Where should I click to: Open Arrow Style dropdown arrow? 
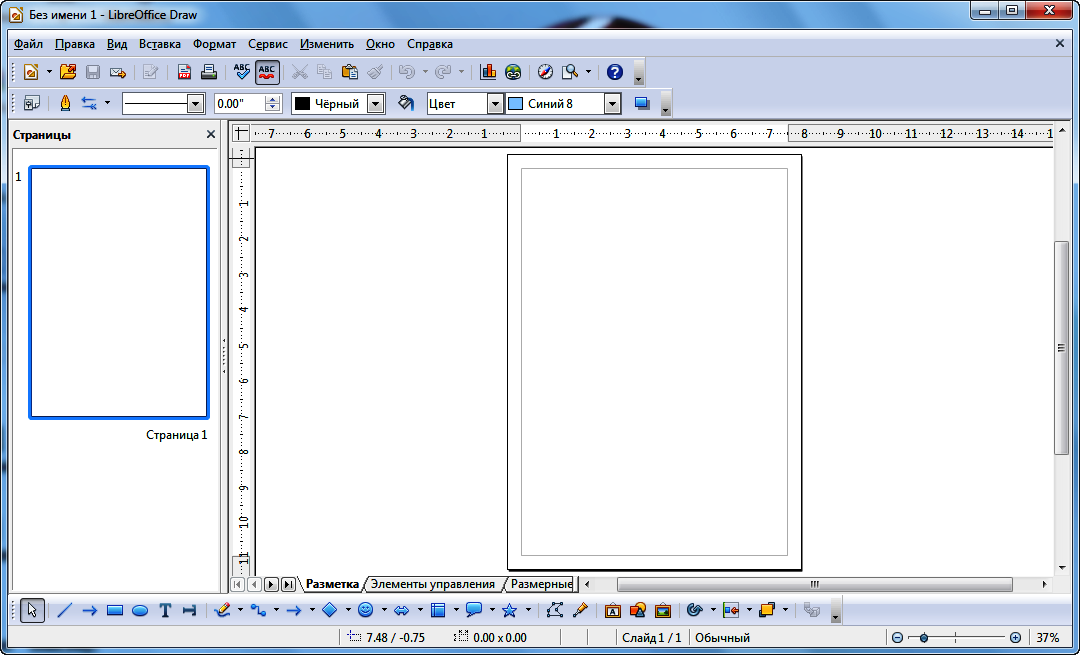click(107, 103)
